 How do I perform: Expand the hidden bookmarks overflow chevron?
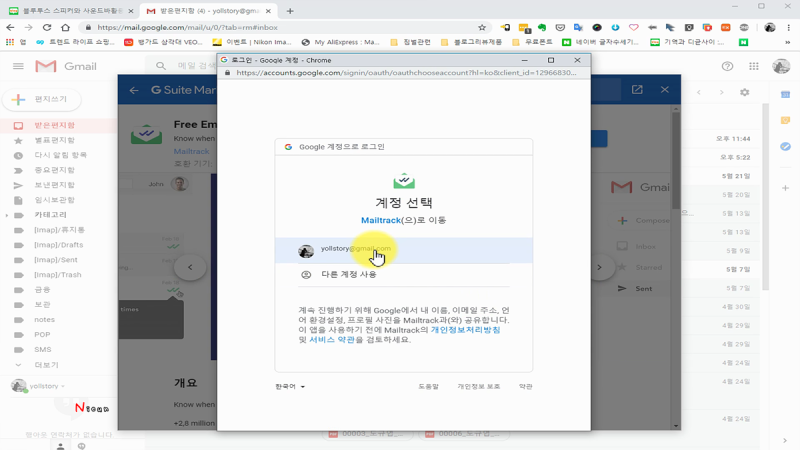[787, 42]
